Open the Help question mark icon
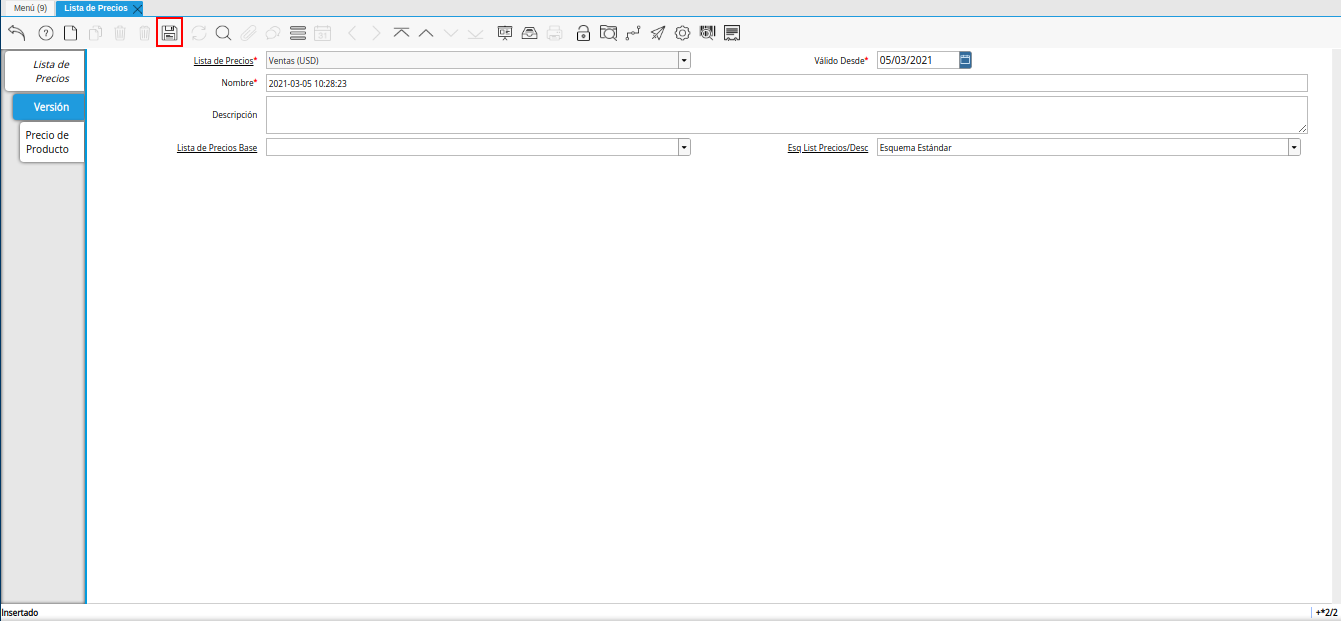Viewport: 1341px width, 621px height. point(45,33)
